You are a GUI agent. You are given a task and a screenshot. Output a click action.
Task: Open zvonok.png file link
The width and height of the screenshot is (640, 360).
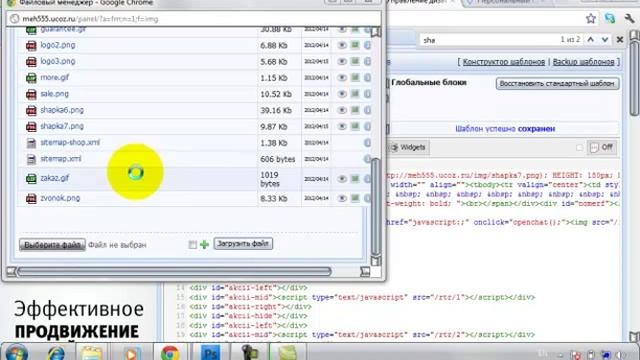60,198
